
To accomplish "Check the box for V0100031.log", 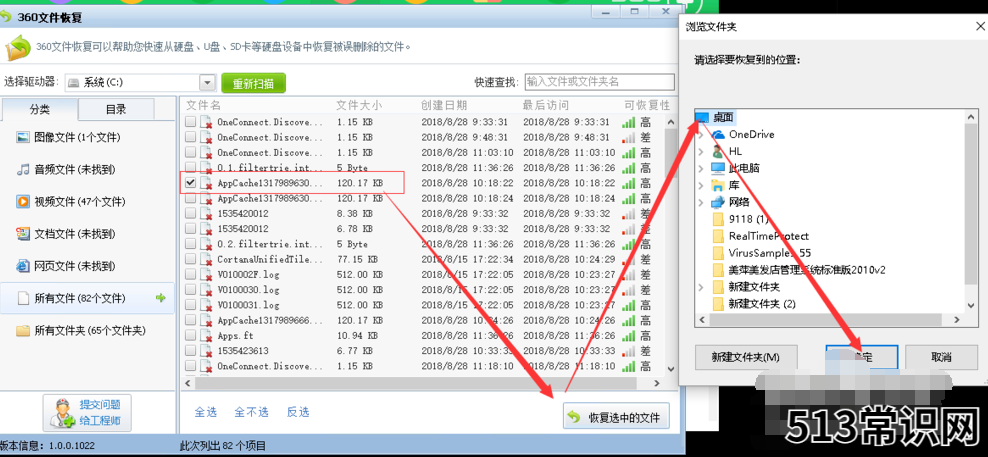I will pyautogui.click(x=190, y=305).
